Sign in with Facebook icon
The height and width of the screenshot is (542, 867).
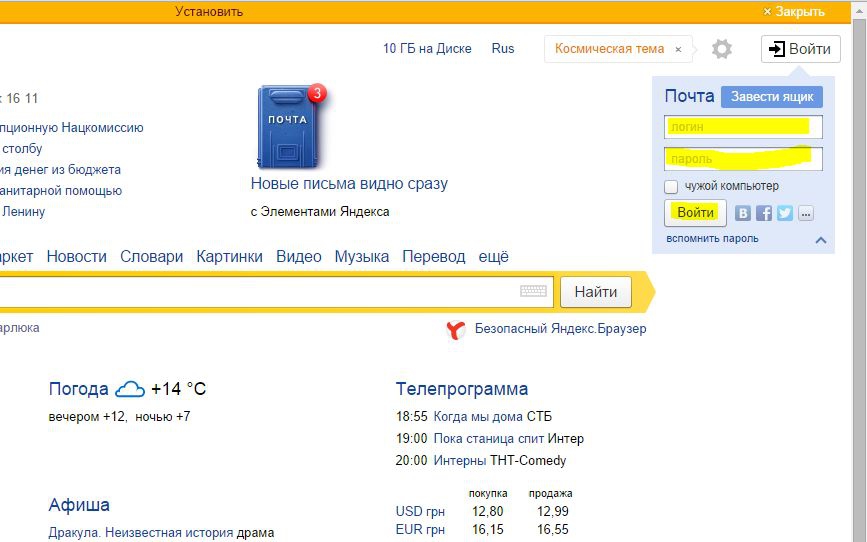pyautogui.click(x=764, y=213)
